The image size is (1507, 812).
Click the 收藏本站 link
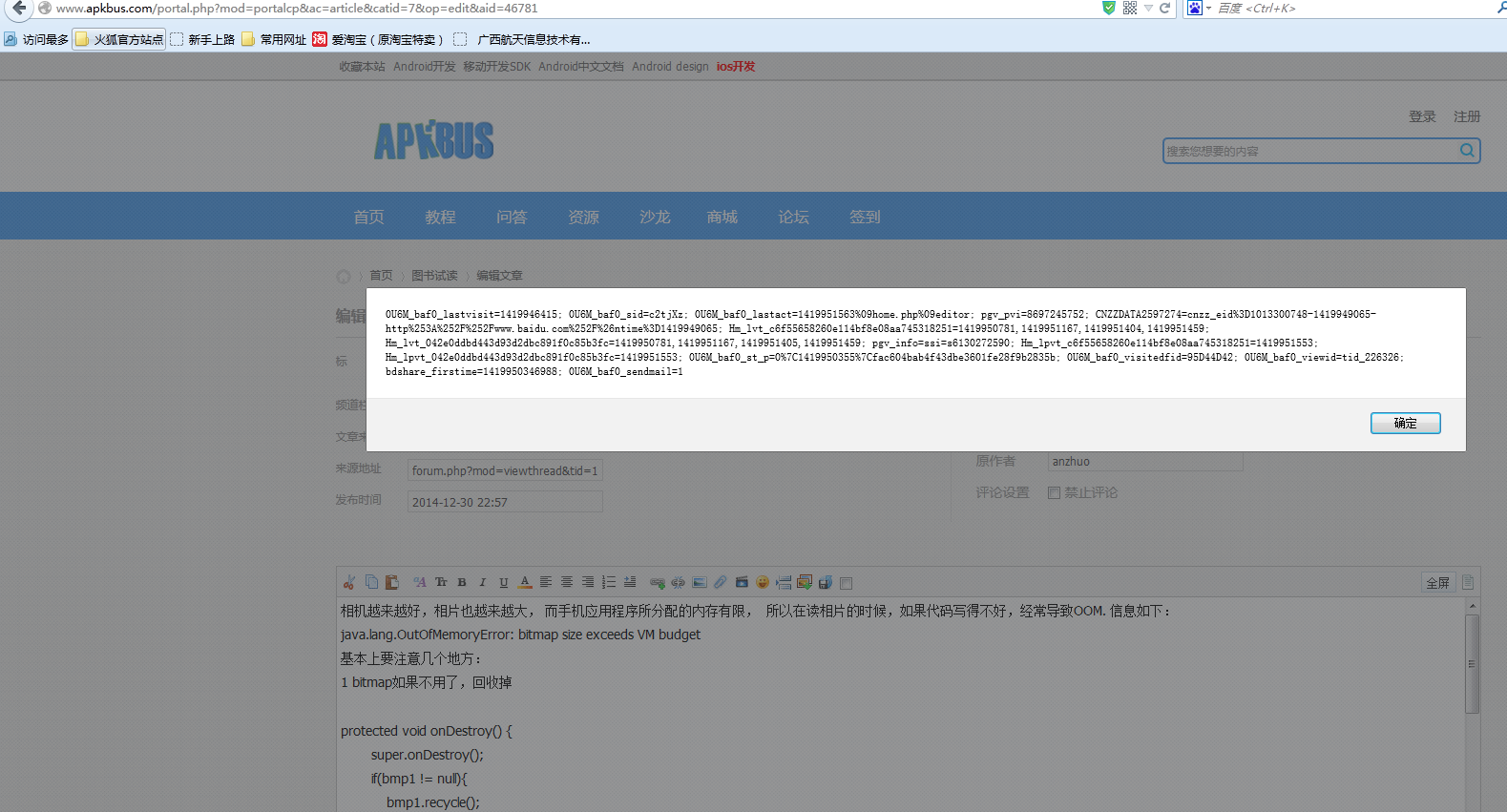click(x=362, y=67)
